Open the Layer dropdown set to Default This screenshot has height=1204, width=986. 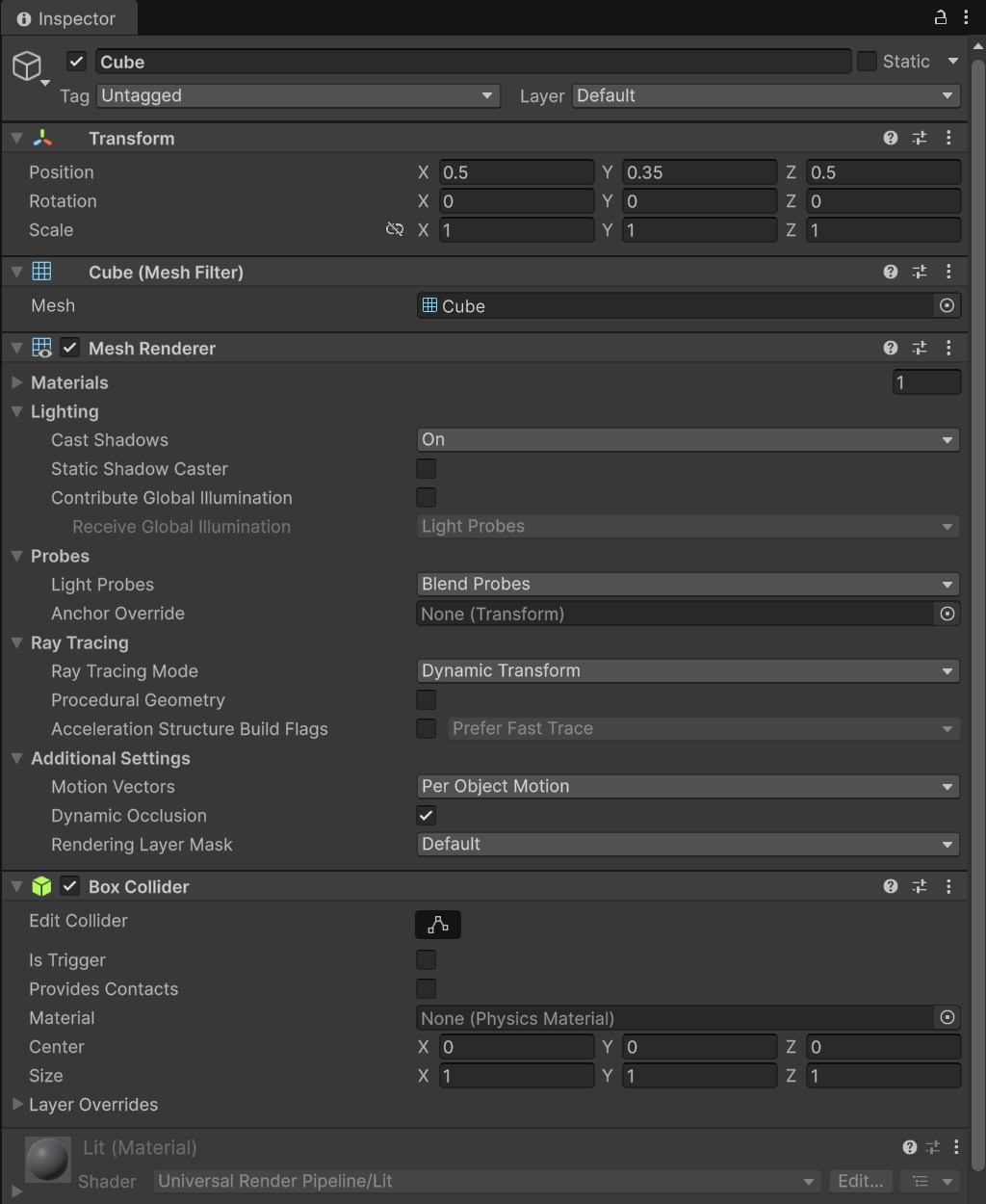click(765, 95)
